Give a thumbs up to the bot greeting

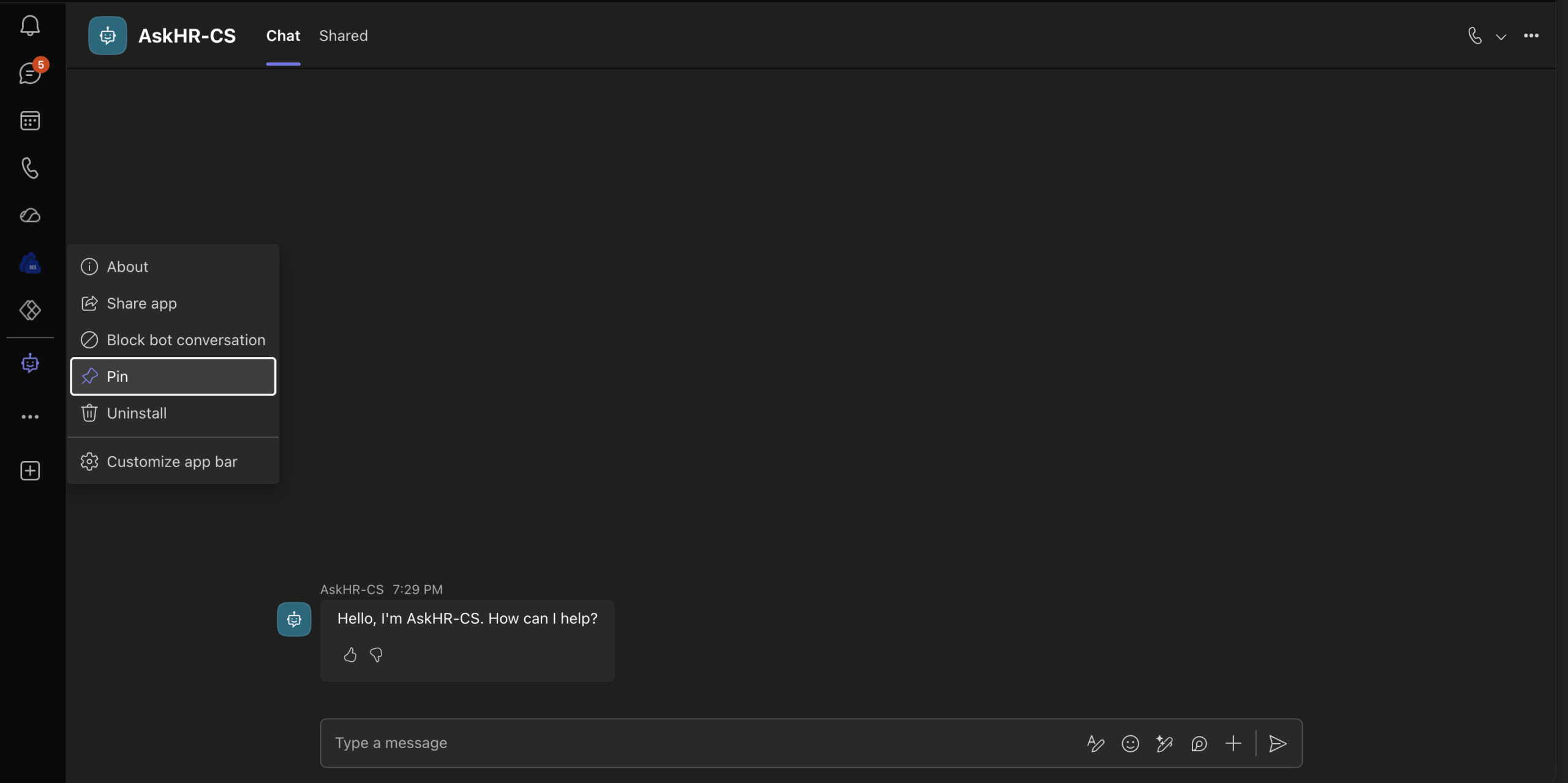(x=350, y=654)
